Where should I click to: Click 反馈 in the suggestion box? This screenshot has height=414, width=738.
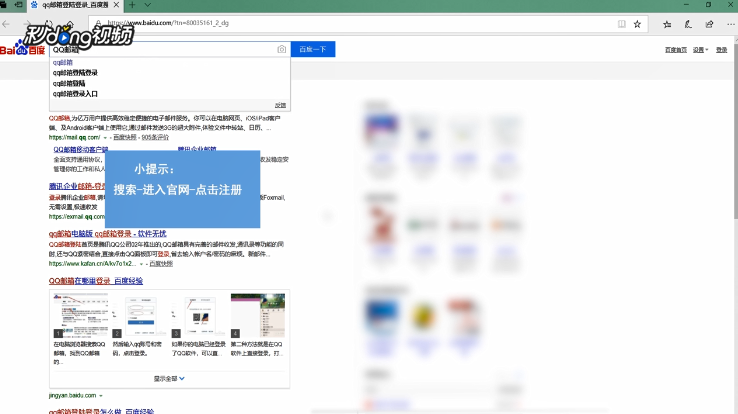coord(281,105)
